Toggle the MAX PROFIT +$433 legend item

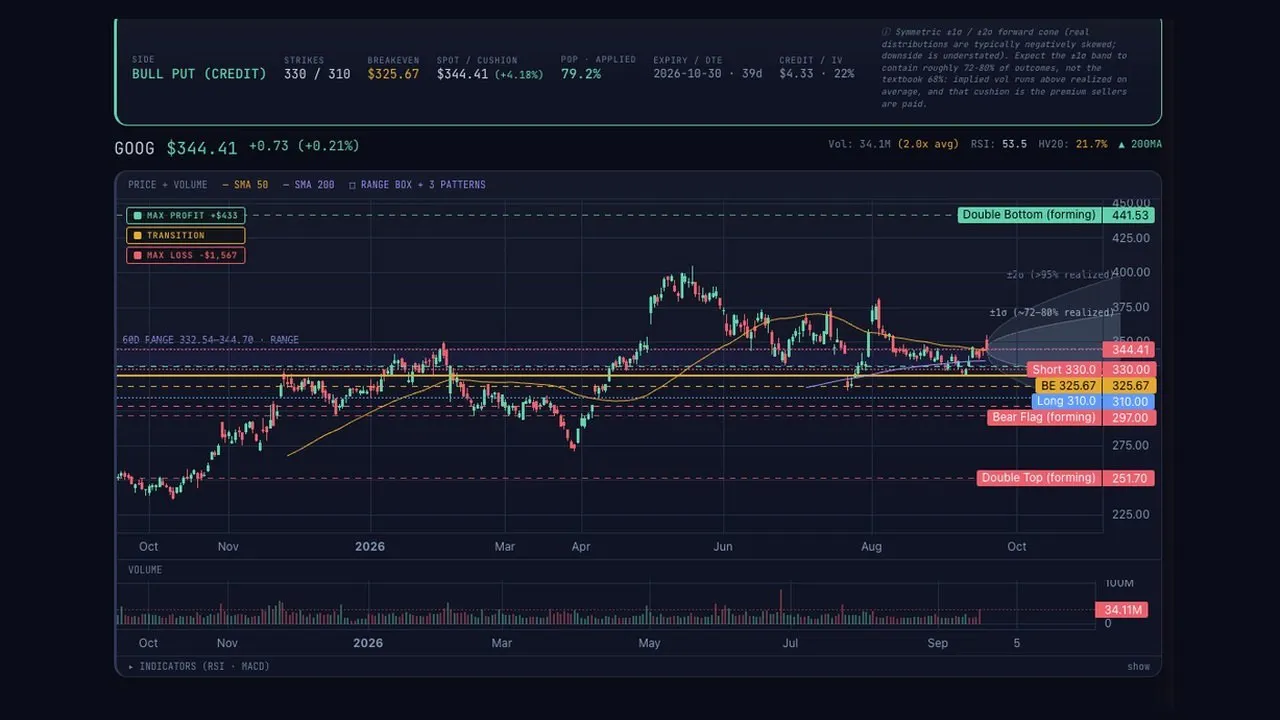tap(185, 215)
